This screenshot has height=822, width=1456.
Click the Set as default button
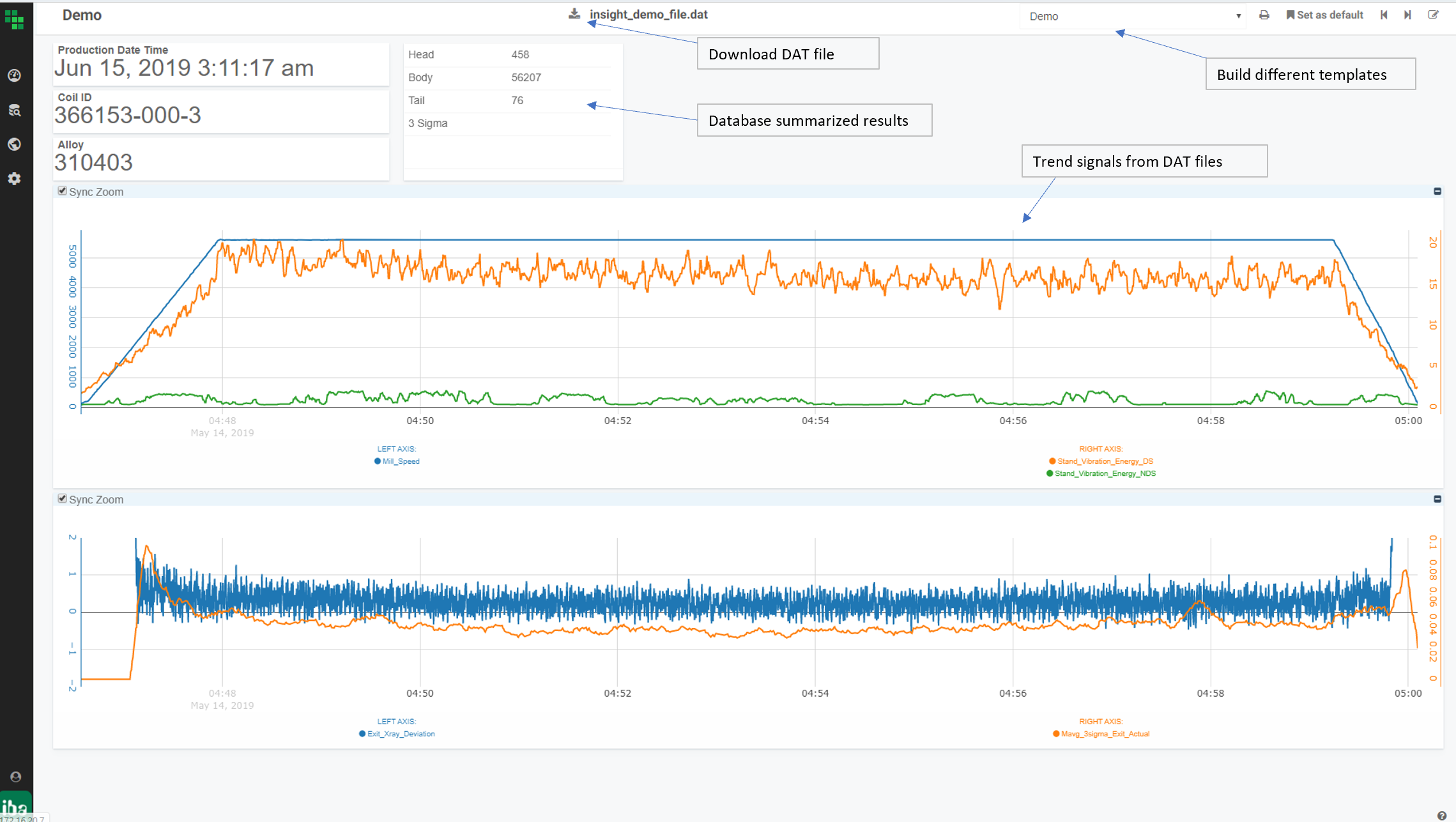click(x=1324, y=14)
